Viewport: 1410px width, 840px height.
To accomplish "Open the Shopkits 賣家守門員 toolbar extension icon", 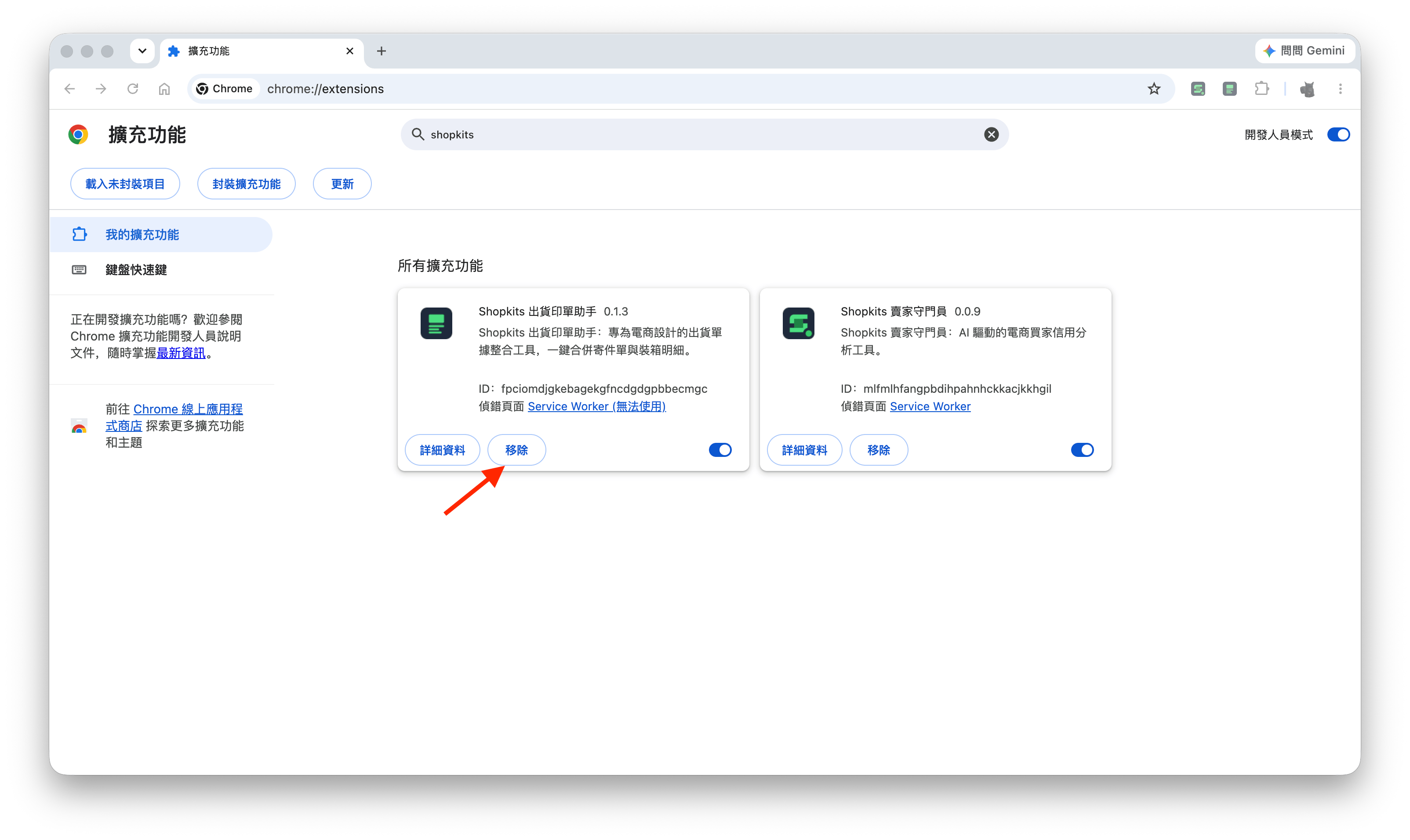I will 1198,89.
